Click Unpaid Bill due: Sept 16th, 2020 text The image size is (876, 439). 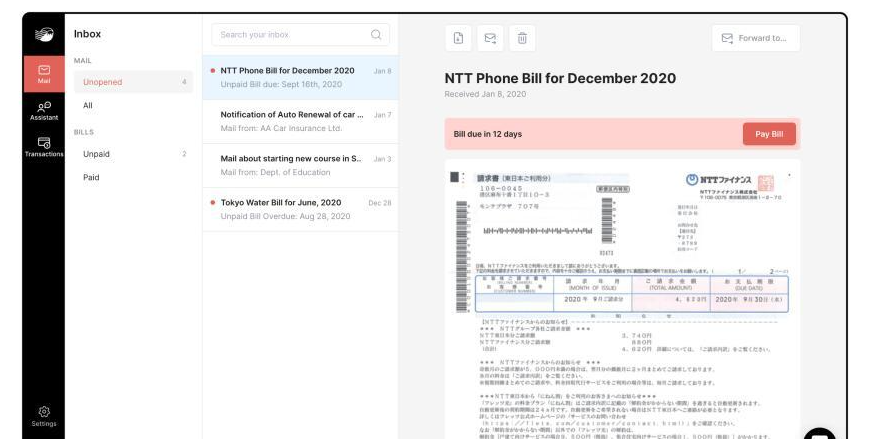coord(281,84)
